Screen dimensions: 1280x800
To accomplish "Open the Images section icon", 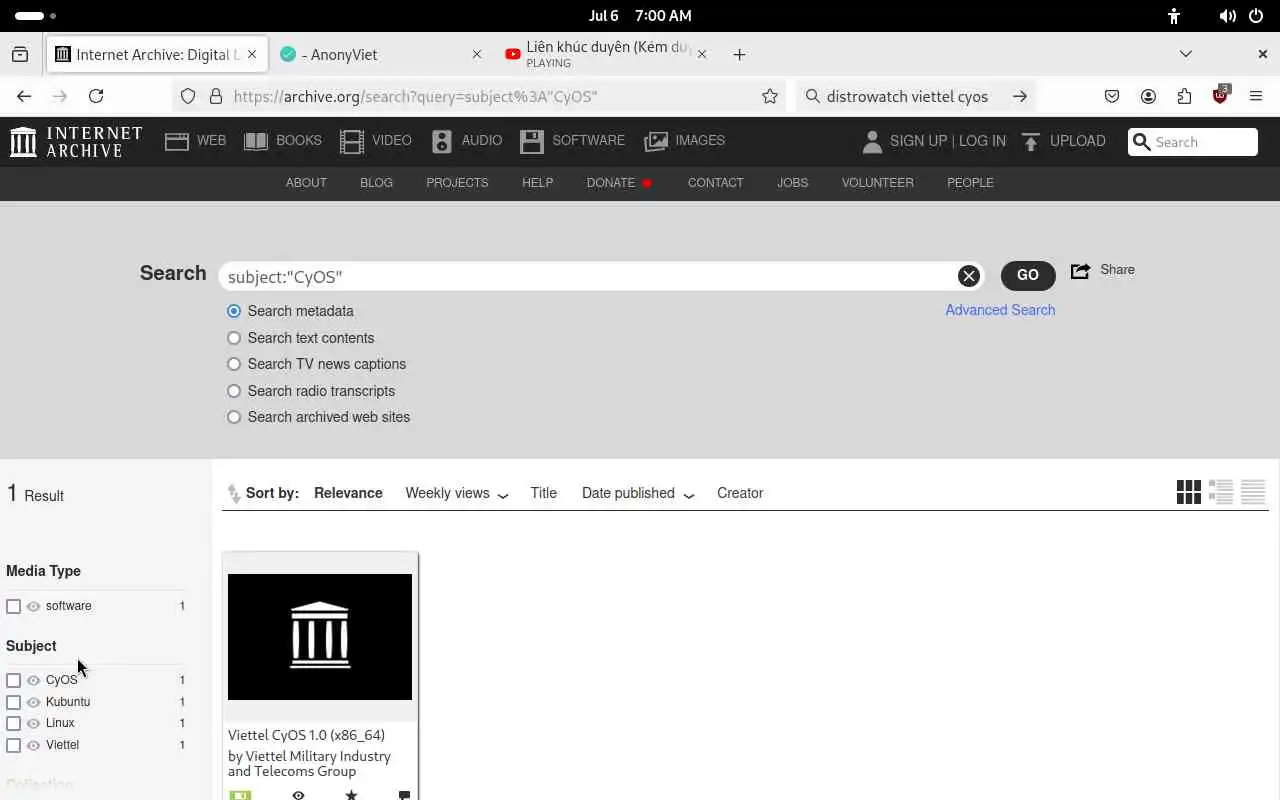I will [x=656, y=141].
